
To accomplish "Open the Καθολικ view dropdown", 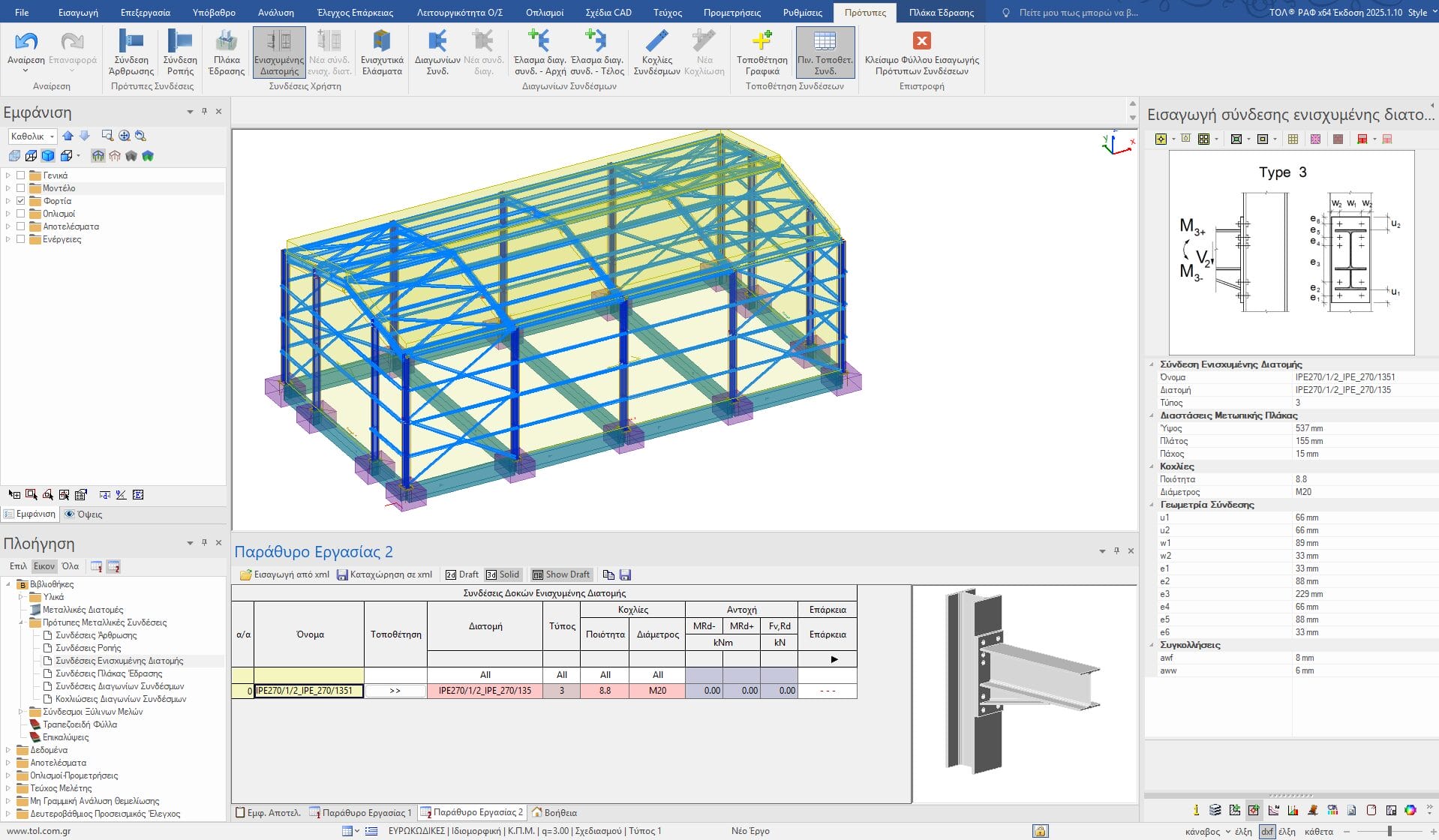I will pos(32,136).
